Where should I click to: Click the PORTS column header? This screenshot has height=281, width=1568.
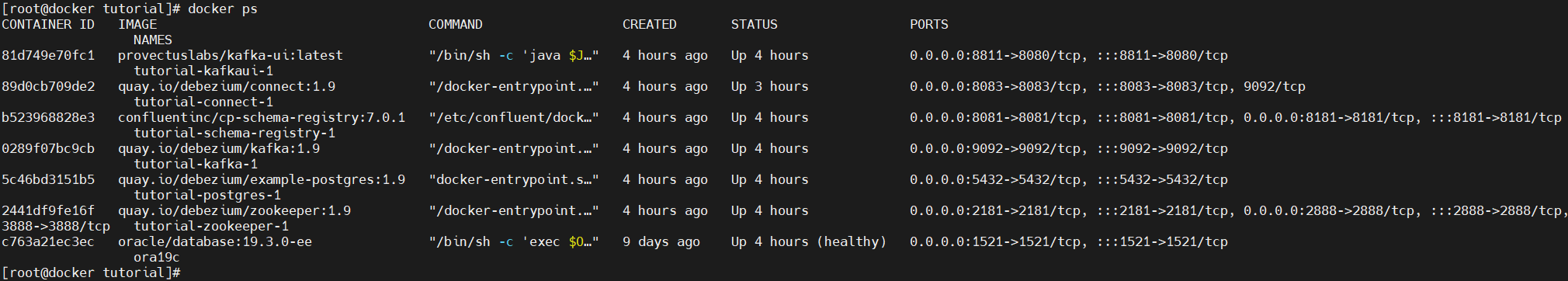(x=929, y=25)
